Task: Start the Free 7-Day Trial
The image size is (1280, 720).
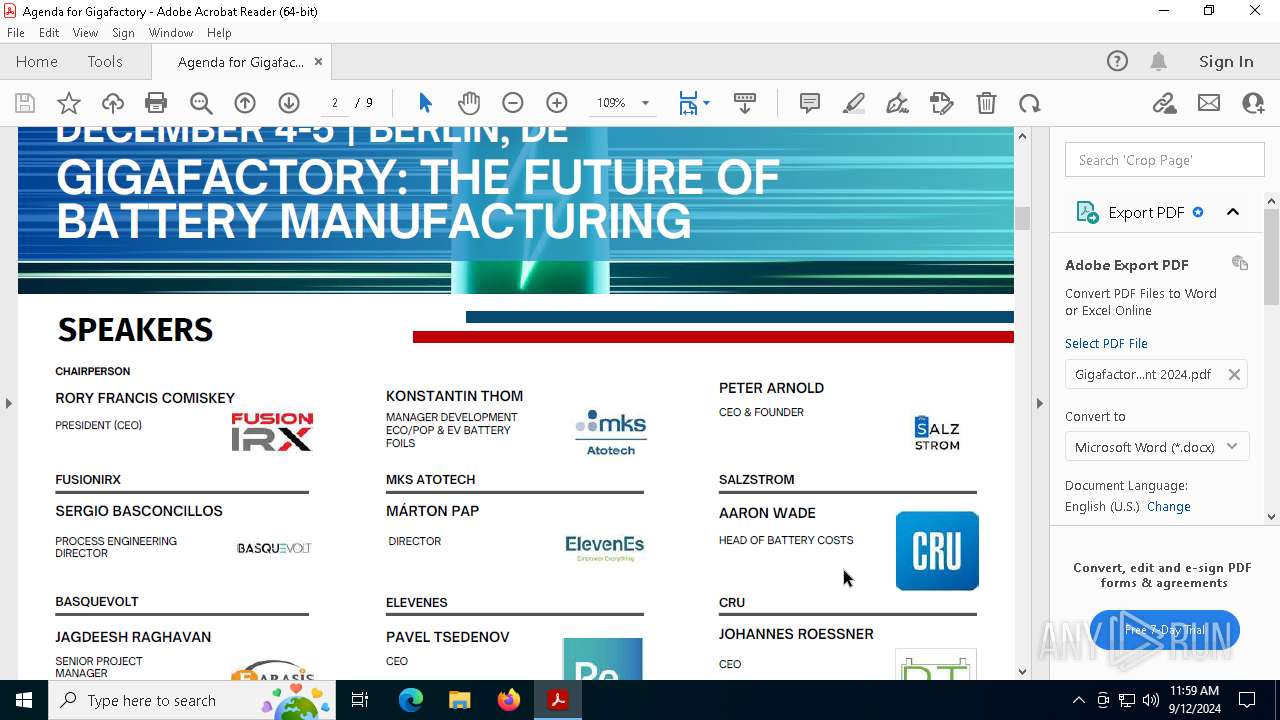Action: click(1165, 630)
